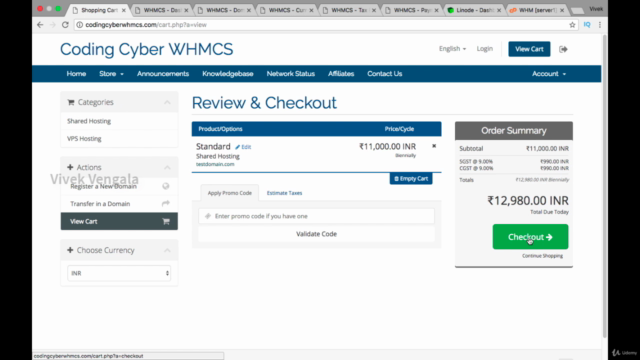The height and width of the screenshot is (360, 640).
Task: Click the browser forward arrow
Action: pyautogui.click(x=52, y=24)
